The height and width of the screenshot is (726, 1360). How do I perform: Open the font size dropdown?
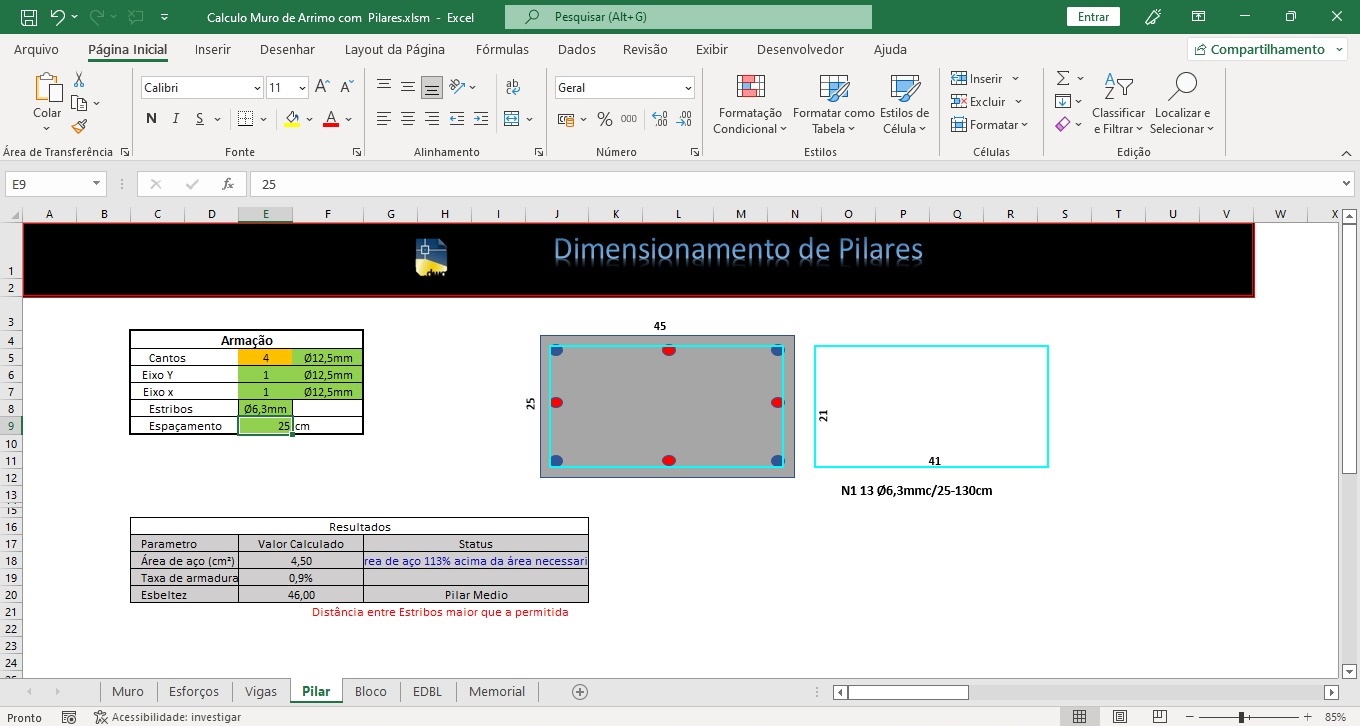301,88
